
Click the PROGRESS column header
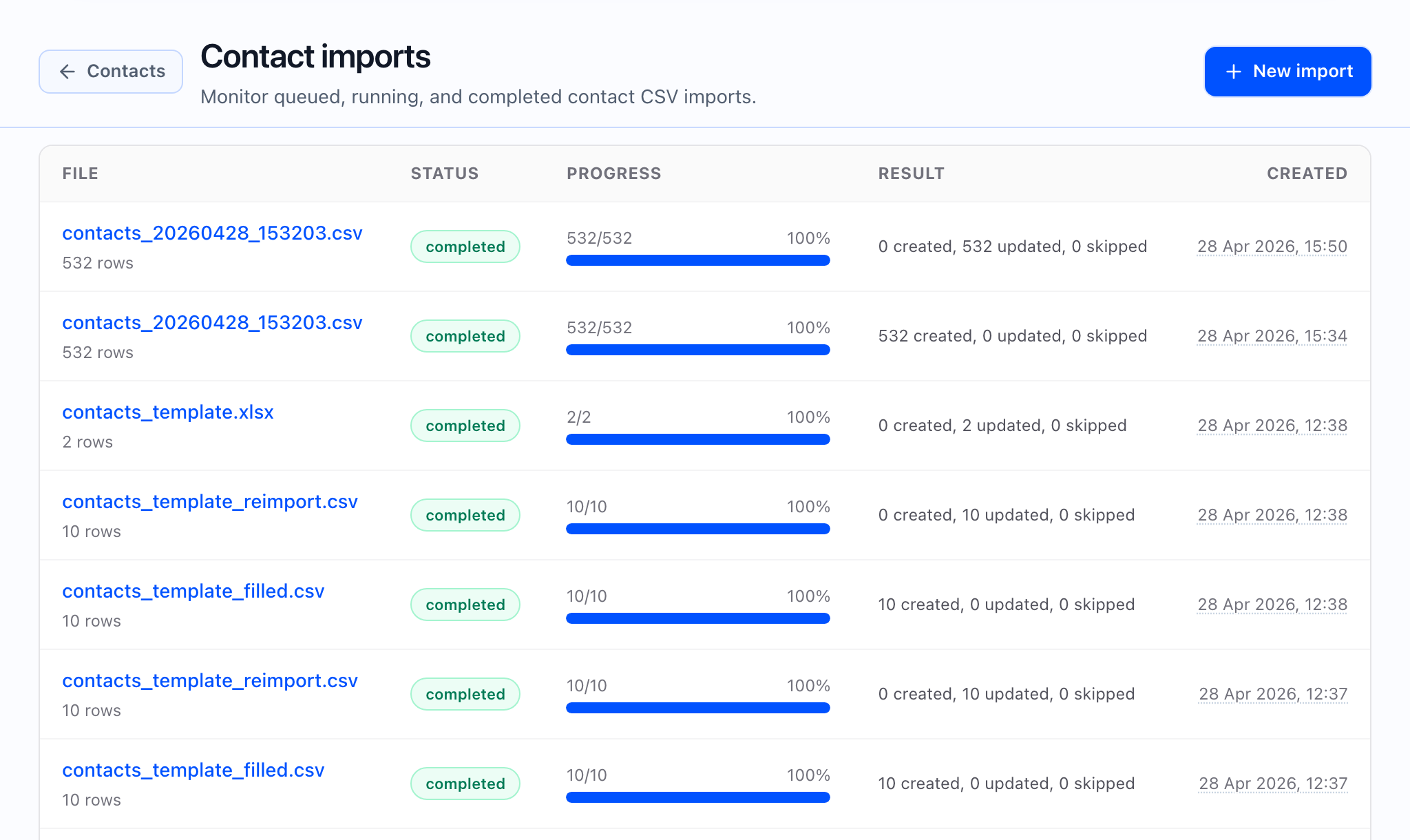coord(614,174)
